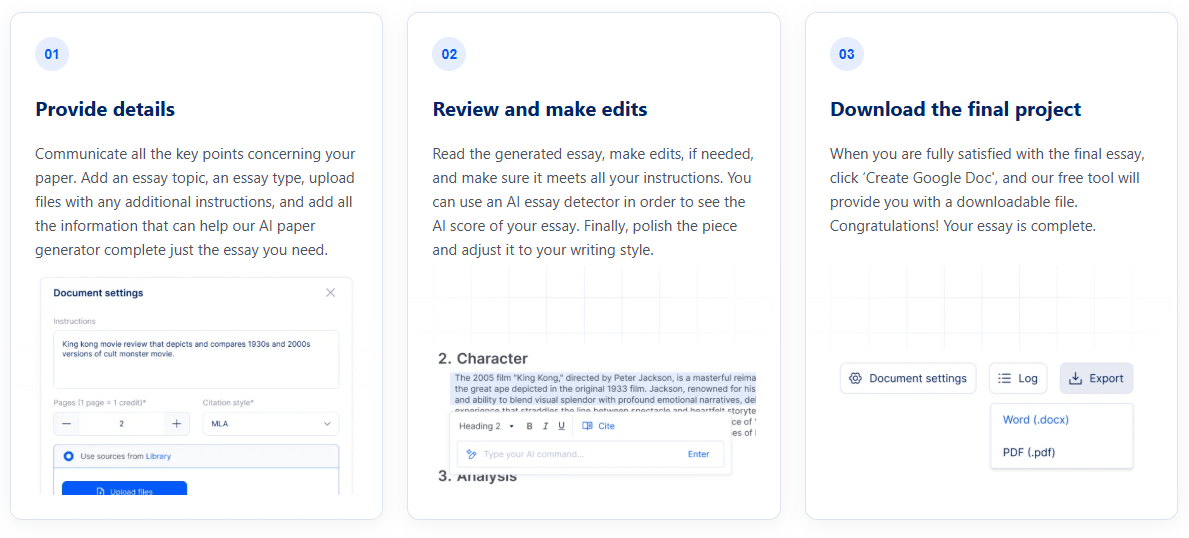Click the Cite button
The height and width of the screenshot is (538, 1189).
pos(598,426)
